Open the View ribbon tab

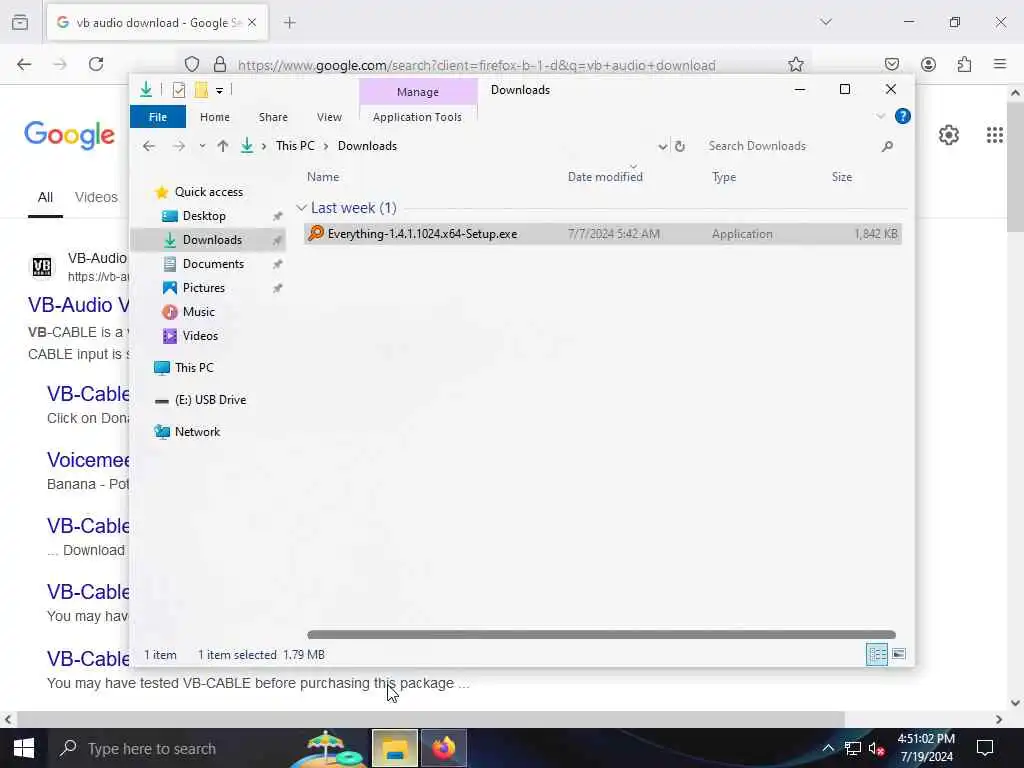tap(329, 117)
